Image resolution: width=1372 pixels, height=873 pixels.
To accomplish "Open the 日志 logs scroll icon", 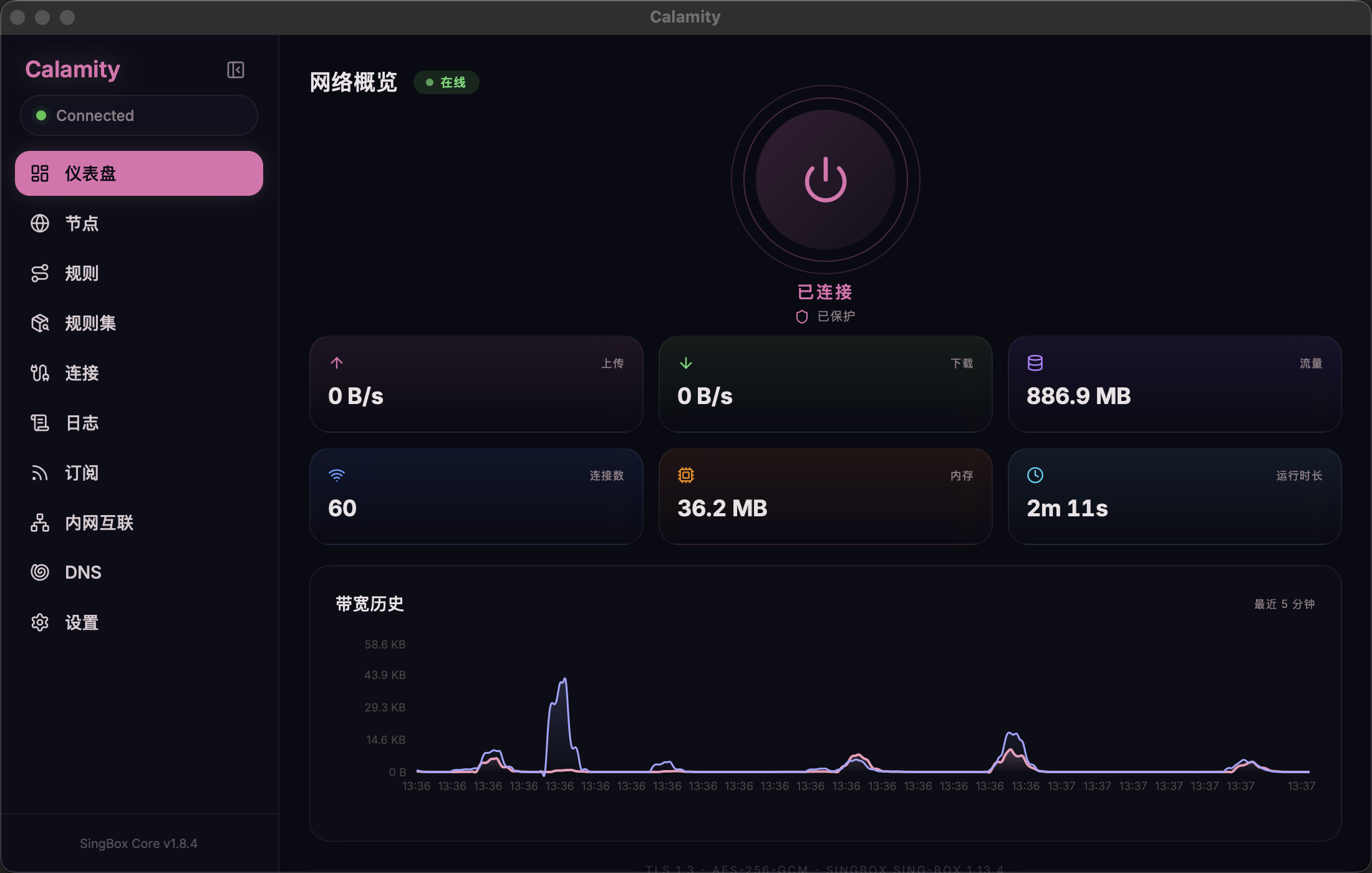I will [x=40, y=423].
